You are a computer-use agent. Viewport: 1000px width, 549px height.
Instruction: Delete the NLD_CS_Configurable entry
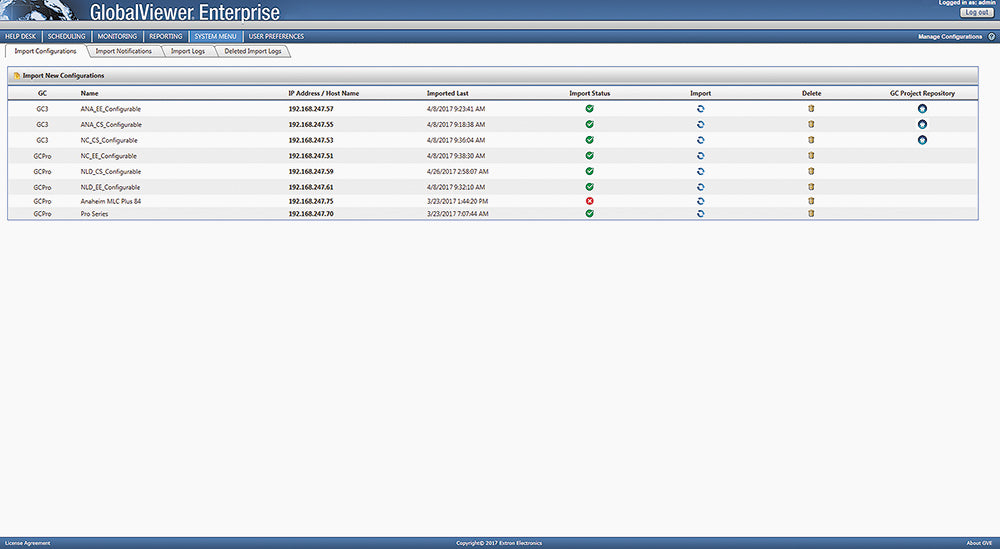tap(811, 171)
